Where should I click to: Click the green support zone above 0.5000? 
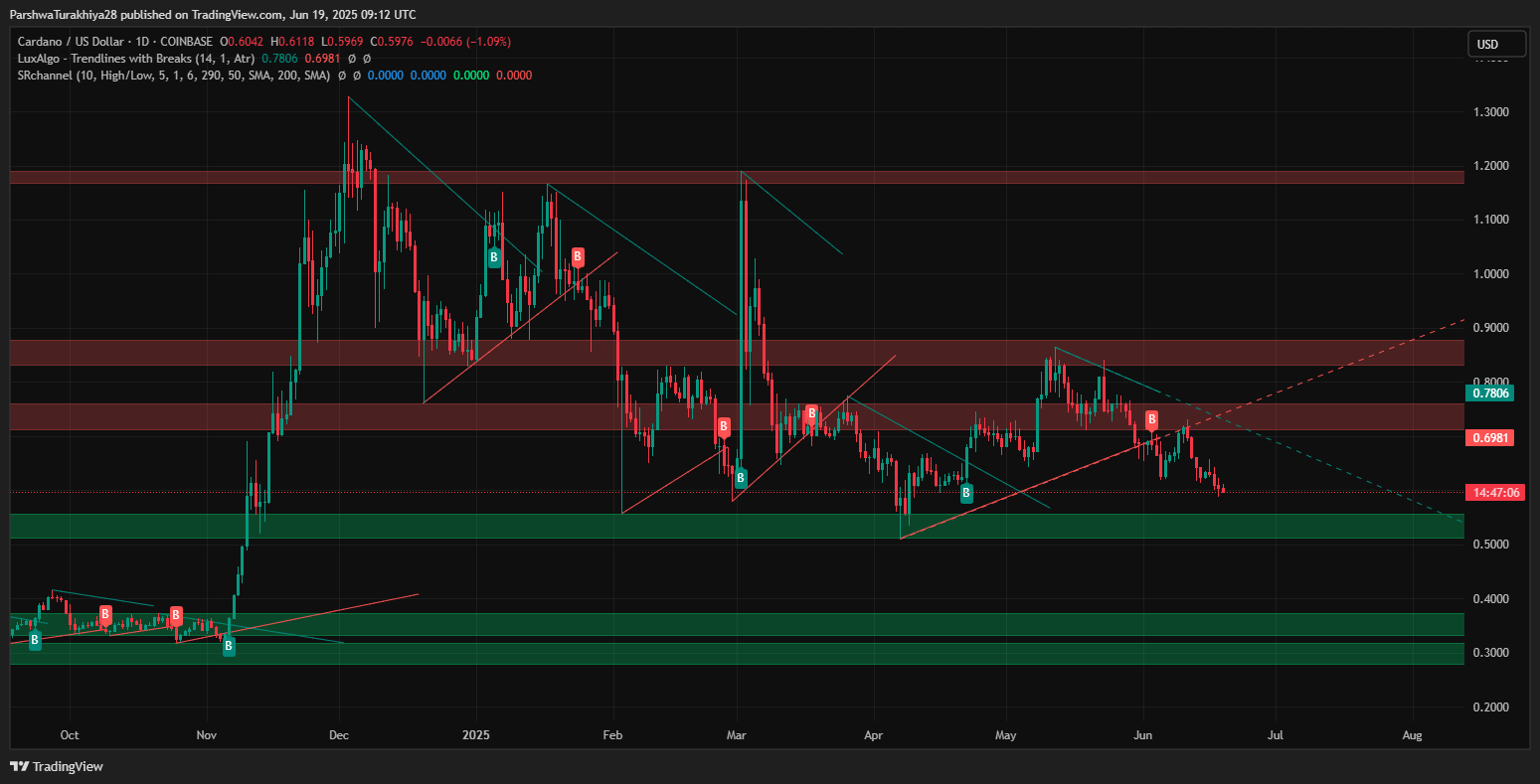point(736,526)
